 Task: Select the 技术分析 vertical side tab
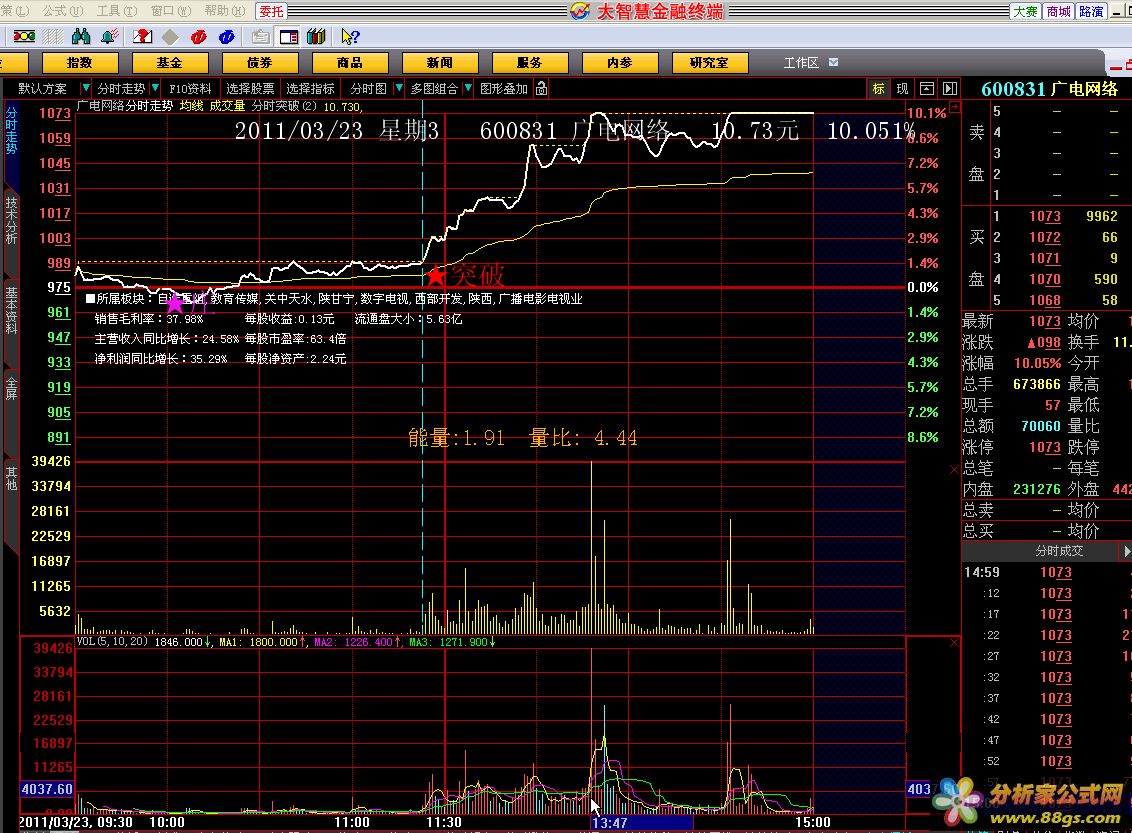point(11,220)
